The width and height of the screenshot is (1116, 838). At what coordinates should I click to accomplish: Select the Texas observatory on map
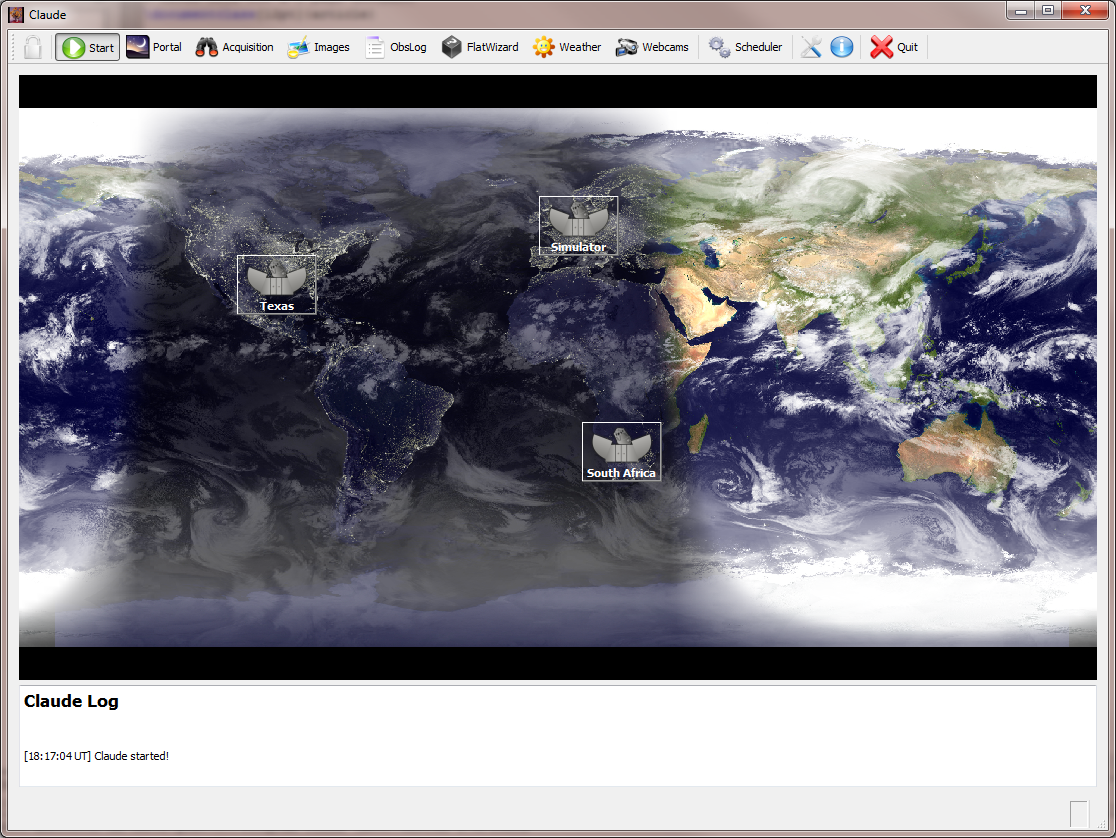tap(276, 284)
